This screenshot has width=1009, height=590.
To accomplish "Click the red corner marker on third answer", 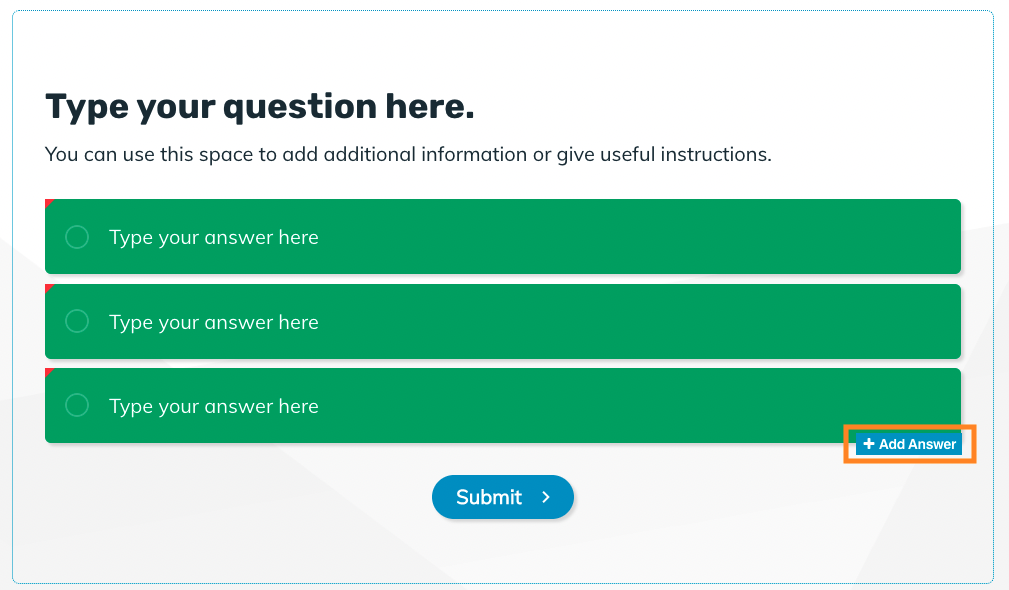I will click(48, 373).
